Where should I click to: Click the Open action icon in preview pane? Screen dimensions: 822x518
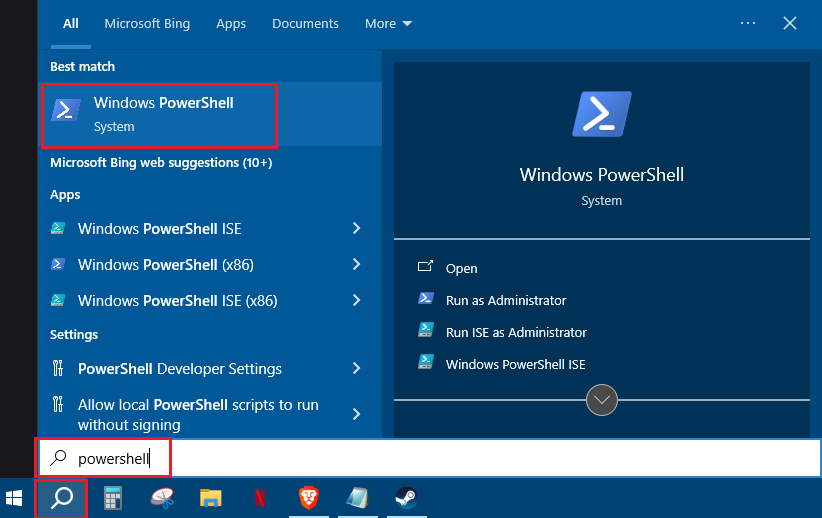point(425,266)
